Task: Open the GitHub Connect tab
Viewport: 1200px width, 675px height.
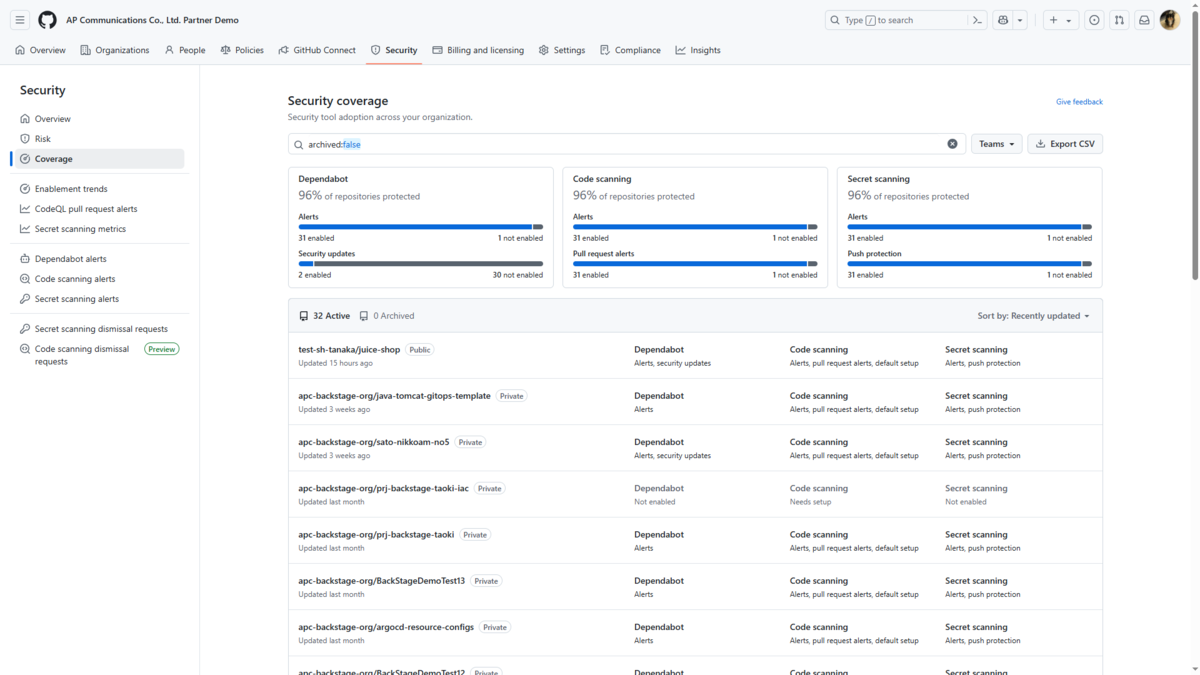Action: point(317,50)
